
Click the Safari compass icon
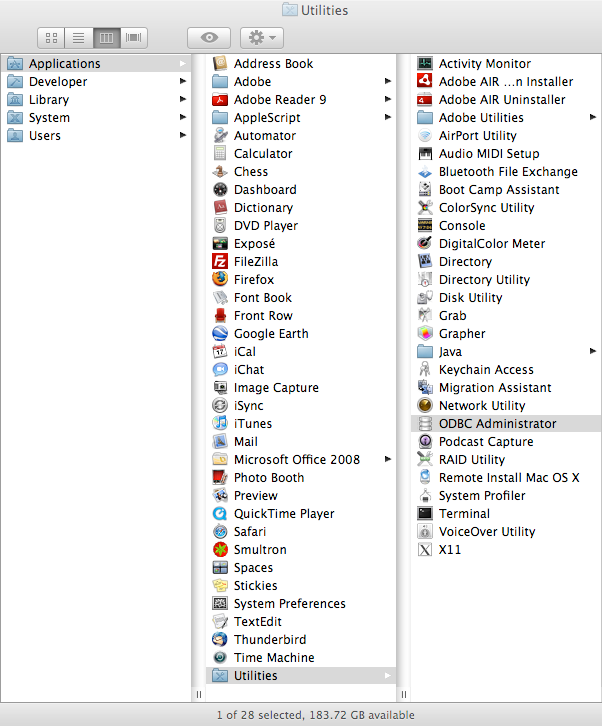tap(220, 532)
